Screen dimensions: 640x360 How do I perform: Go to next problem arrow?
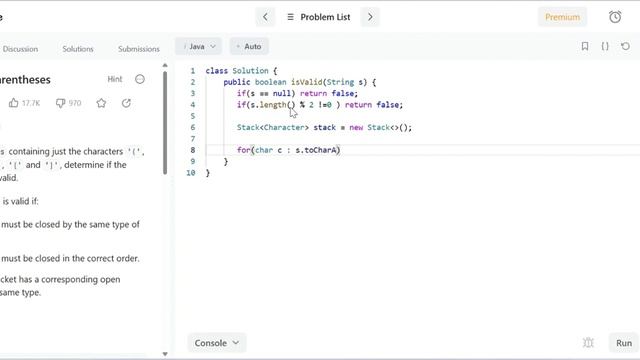pyautogui.click(x=370, y=17)
